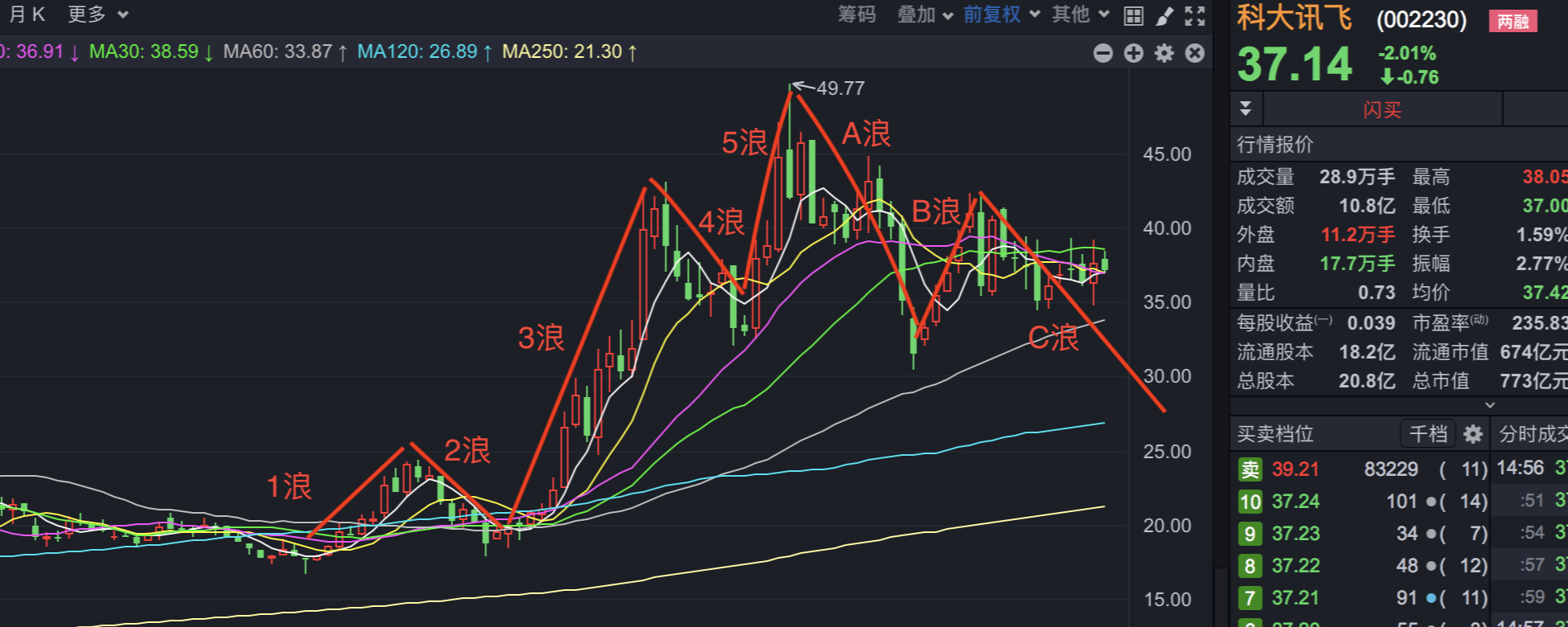Expand the quote details chevron

[1489, 405]
